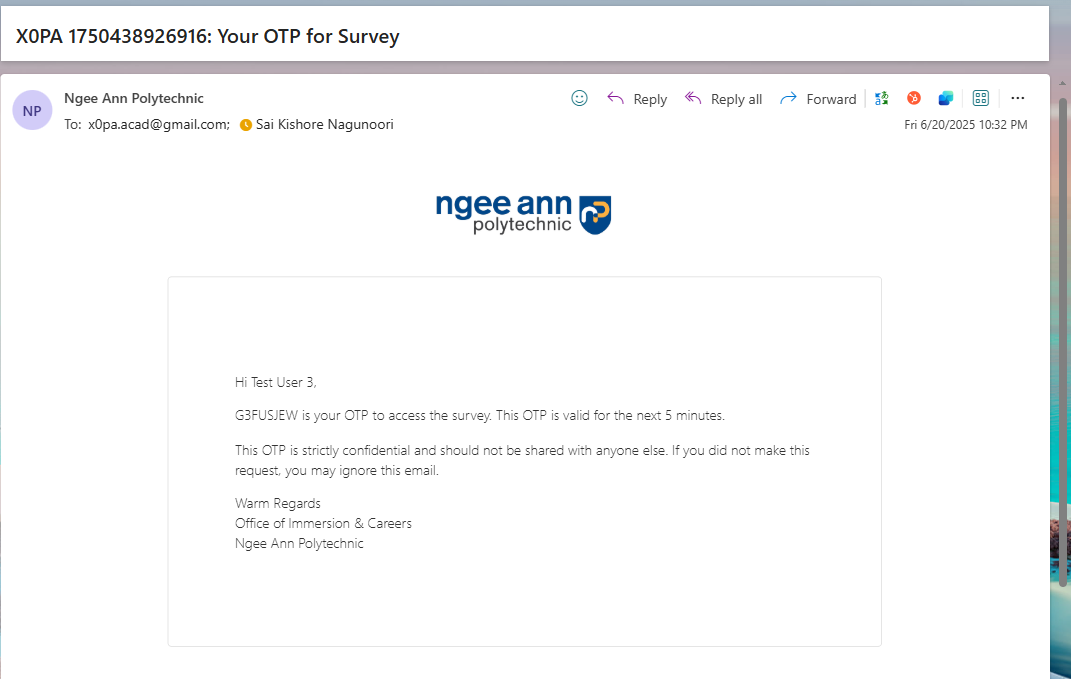Reply to the email
This screenshot has width=1071, height=679.
tap(649, 98)
